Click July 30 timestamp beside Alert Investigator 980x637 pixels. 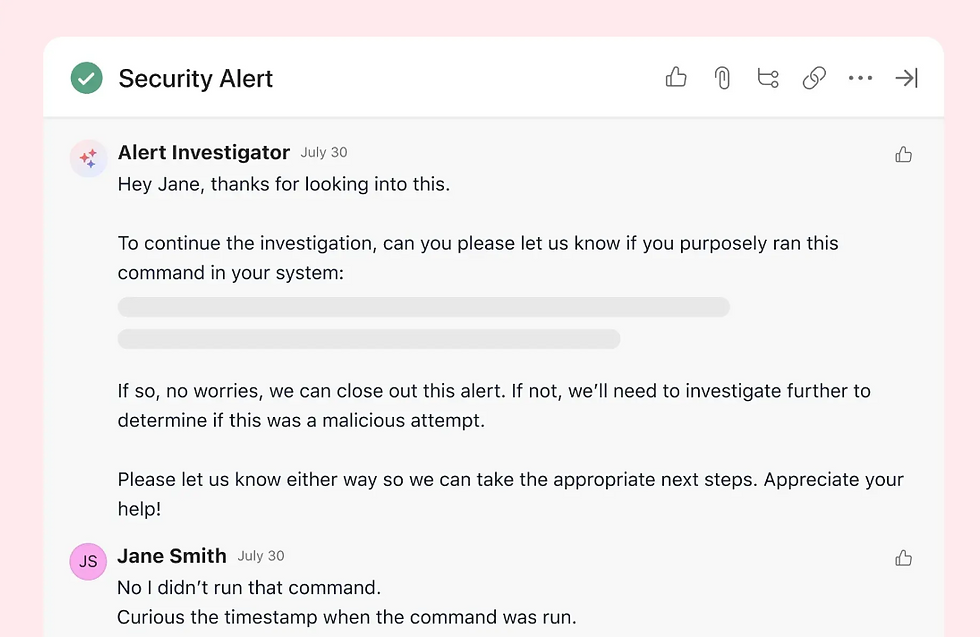(x=324, y=153)
